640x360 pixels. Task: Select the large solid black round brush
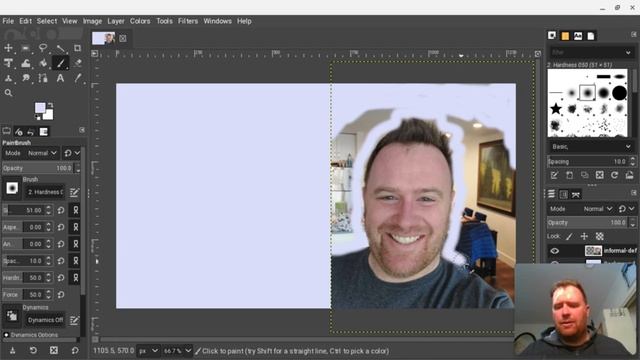pyautogui.click(x=619, y=93)
